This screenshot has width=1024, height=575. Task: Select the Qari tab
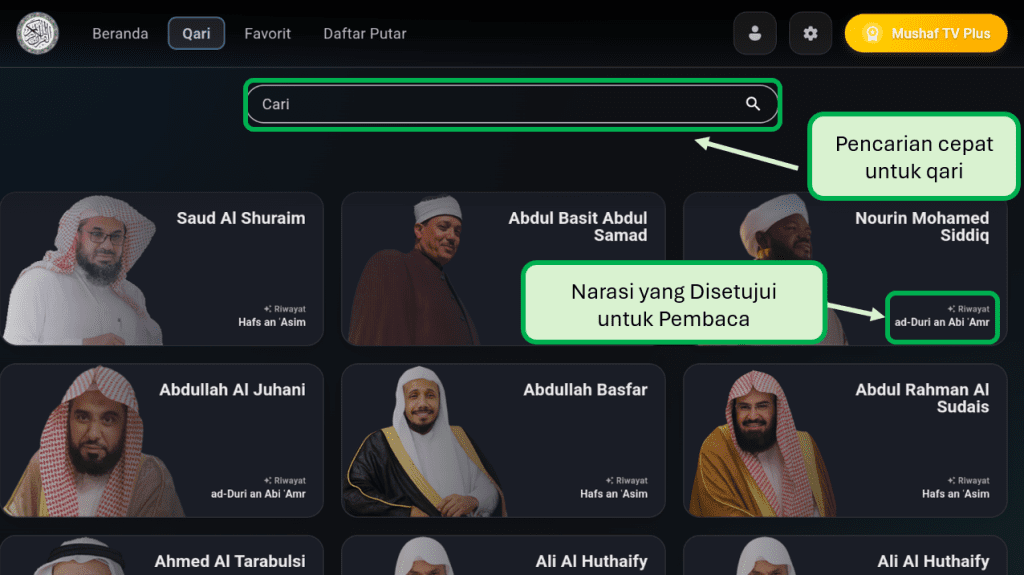tap(197, 33)
